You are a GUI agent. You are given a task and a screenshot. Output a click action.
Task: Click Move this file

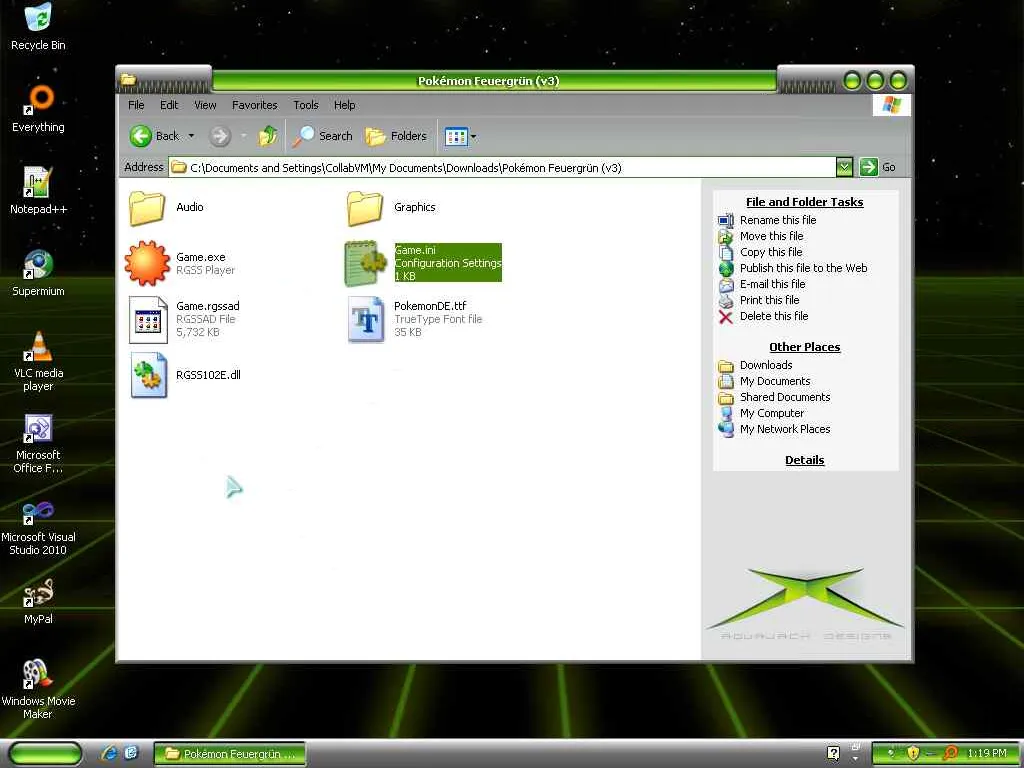(x=771, y=236)
